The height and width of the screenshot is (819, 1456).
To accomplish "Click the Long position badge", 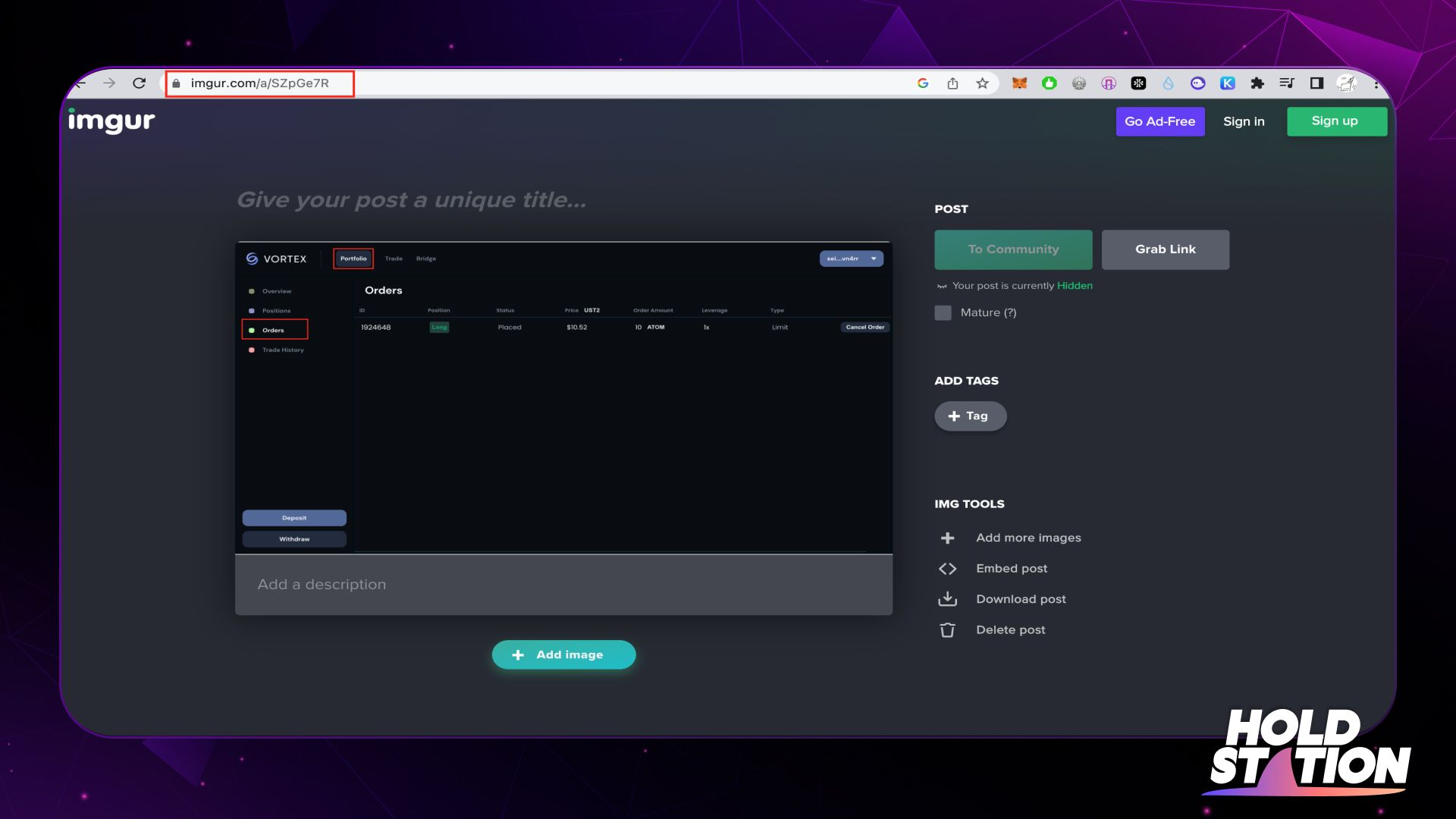I will (439, 328).
